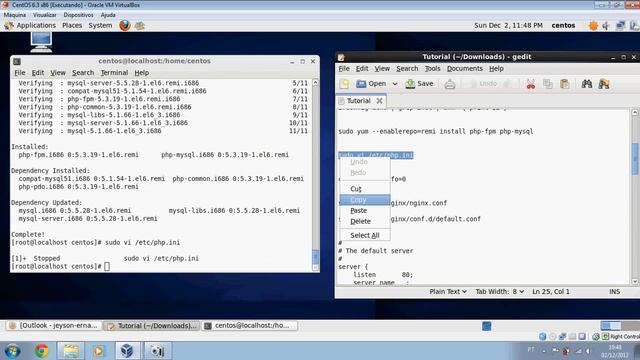Viewport: 640px width, 360px height.
Task: Open gedit Tools menu
Action: click(432, 69)
